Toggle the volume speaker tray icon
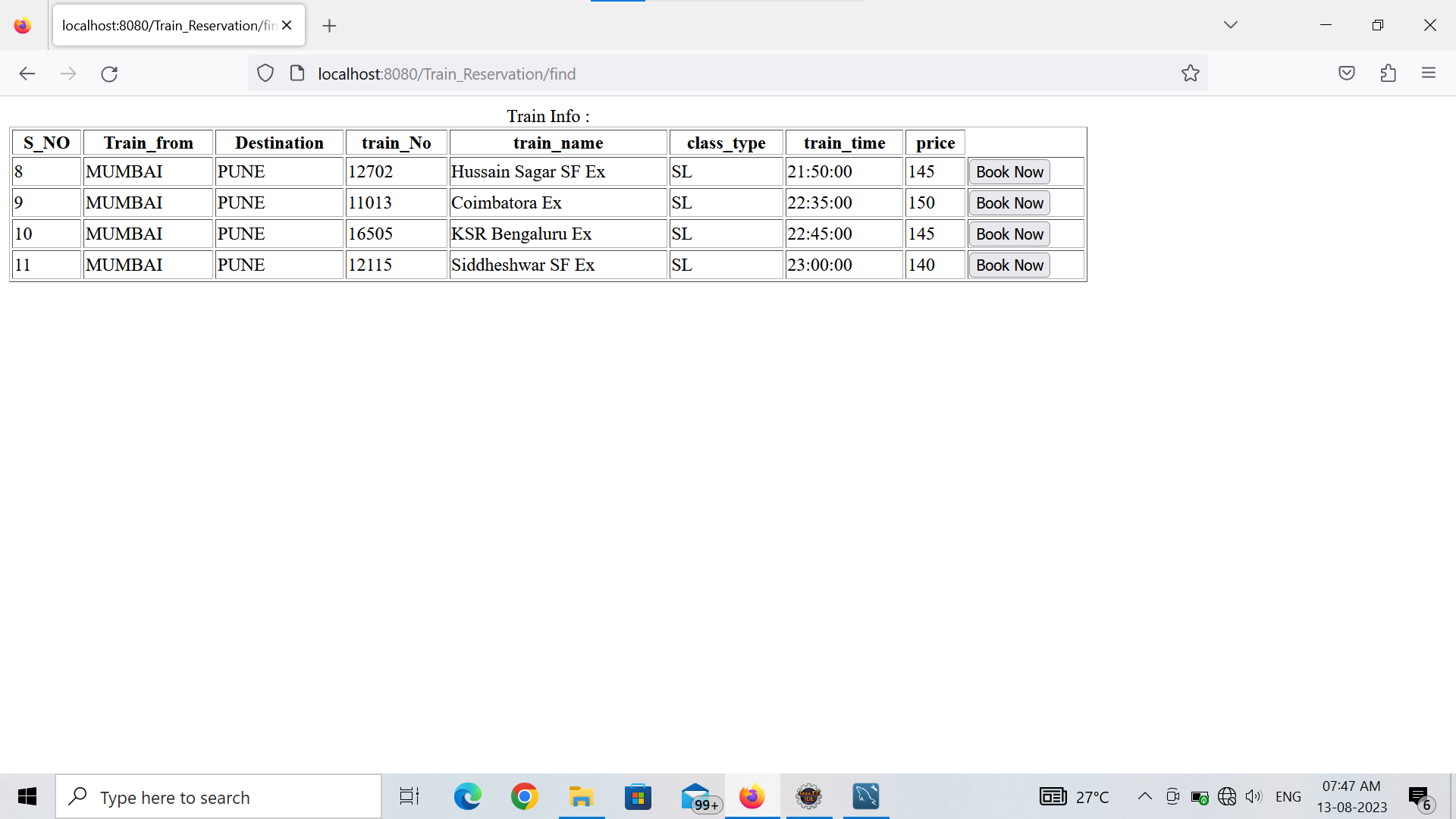 click(1254, 796)
